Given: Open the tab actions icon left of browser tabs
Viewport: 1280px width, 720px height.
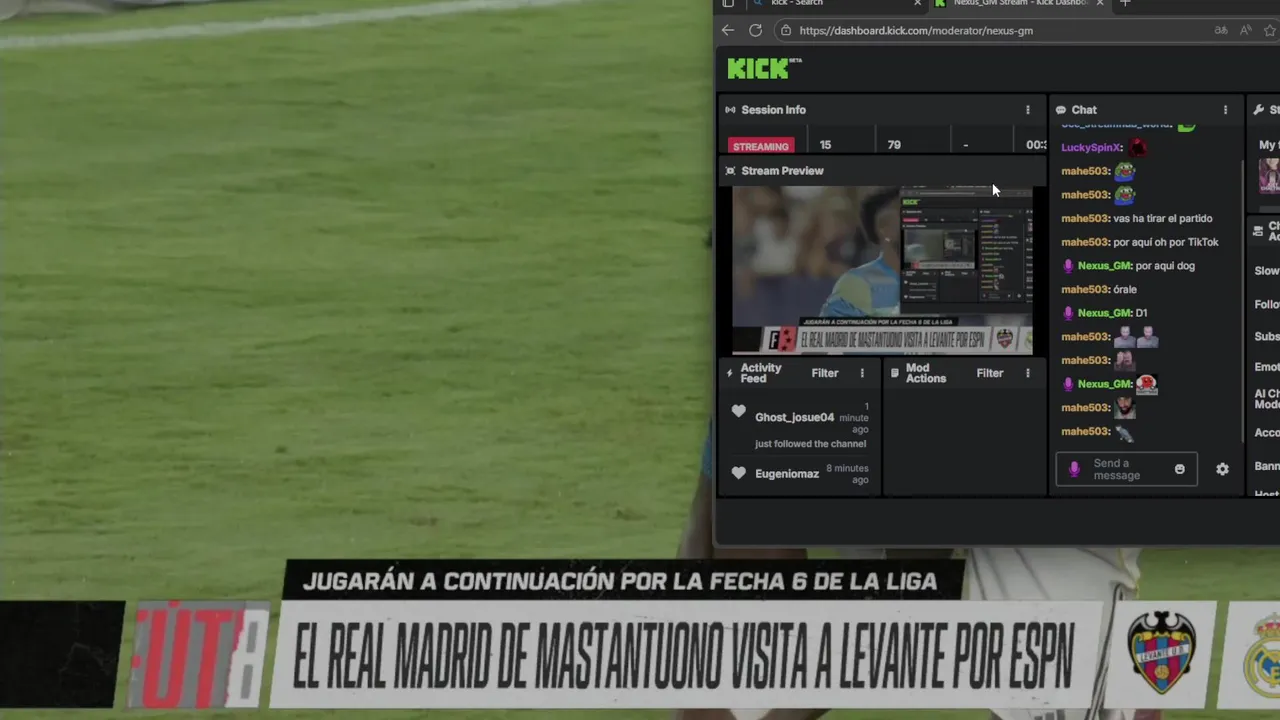Looking at the screenshot, I should (x=728, y=3).
